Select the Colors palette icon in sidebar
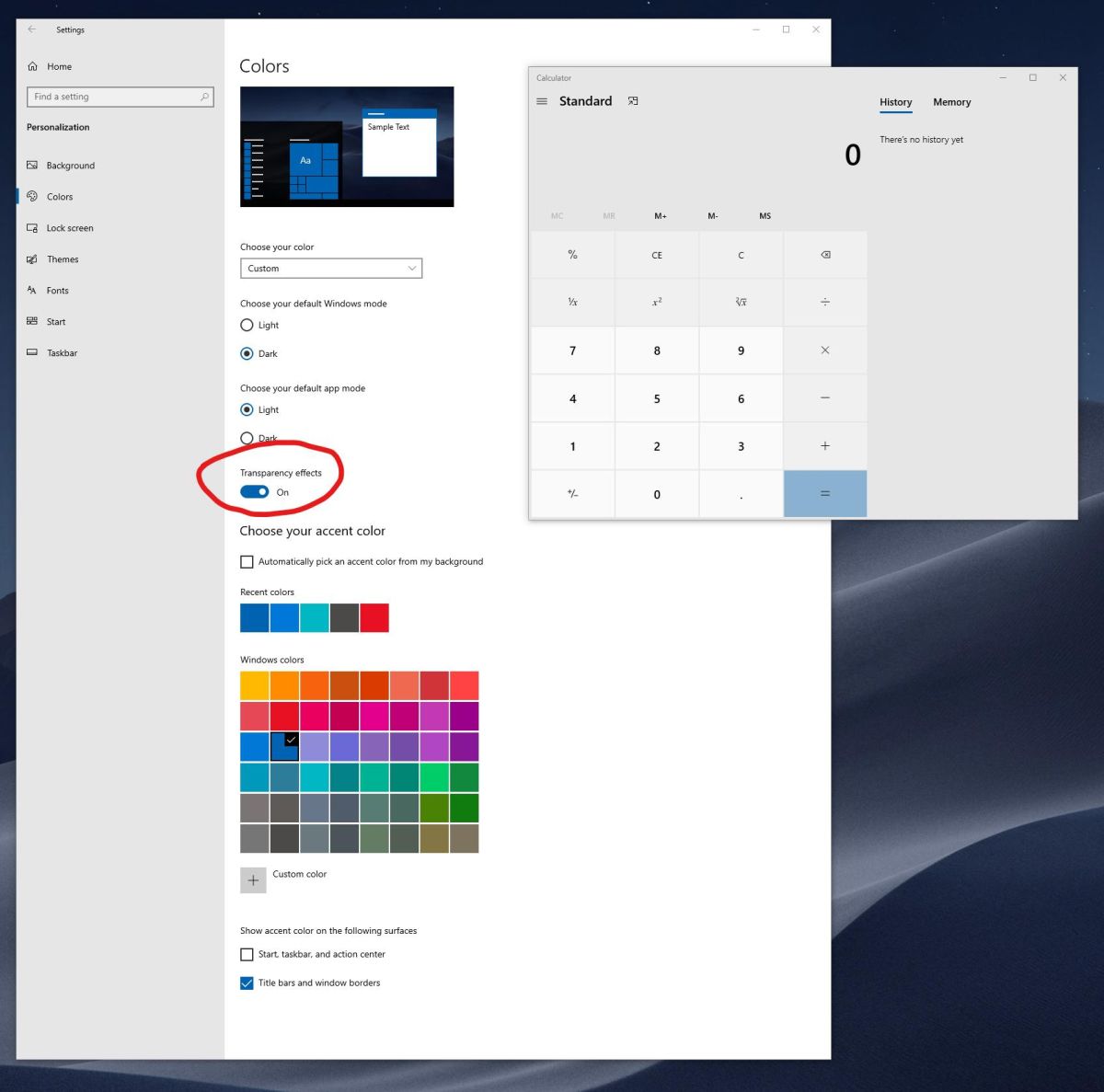The height and width of the screenshot is (1092, 1104). (x=32, y=197)
